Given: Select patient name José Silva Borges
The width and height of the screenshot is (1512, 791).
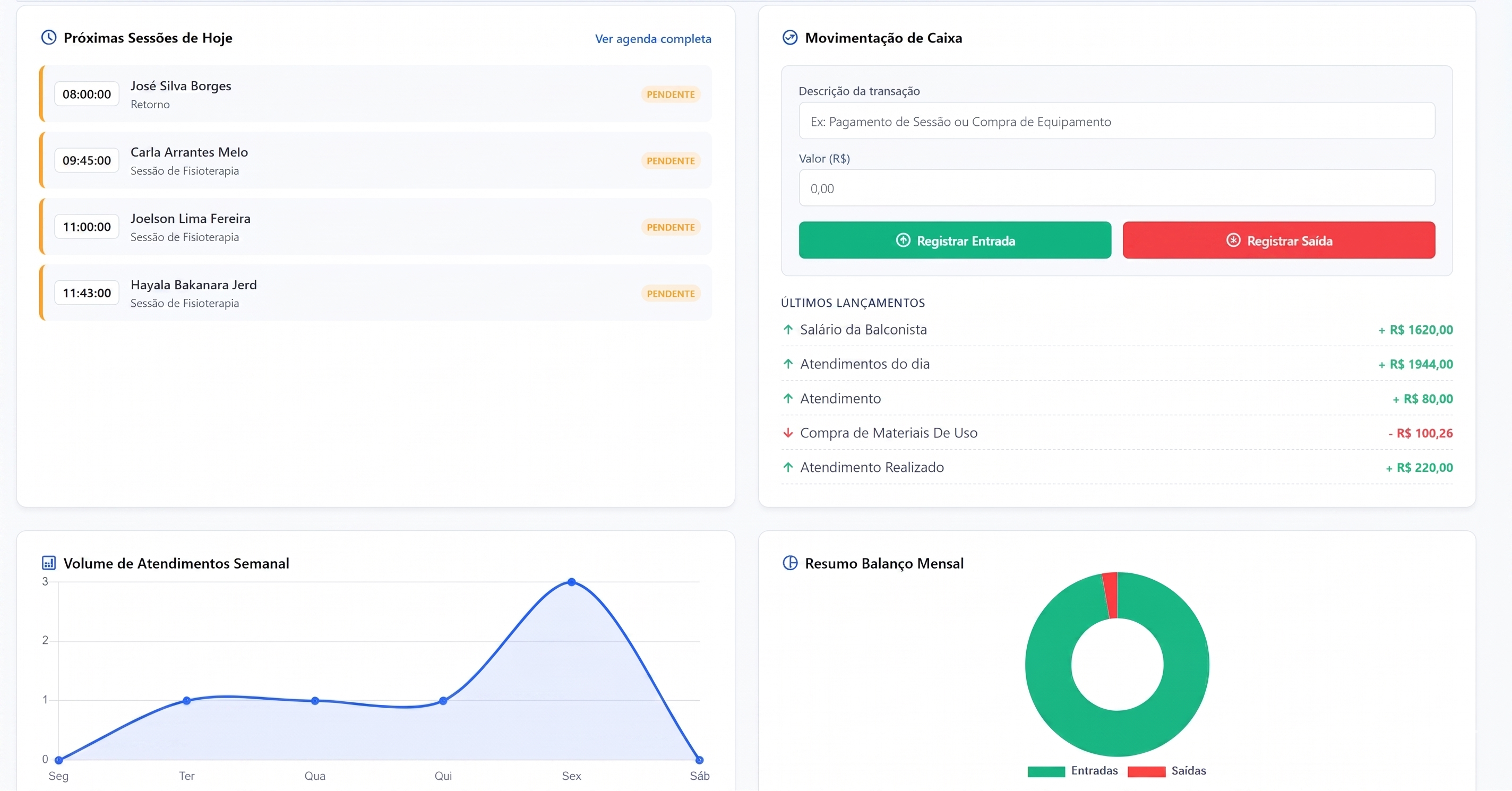Looking at the screenshot, I should click(181, 85).
